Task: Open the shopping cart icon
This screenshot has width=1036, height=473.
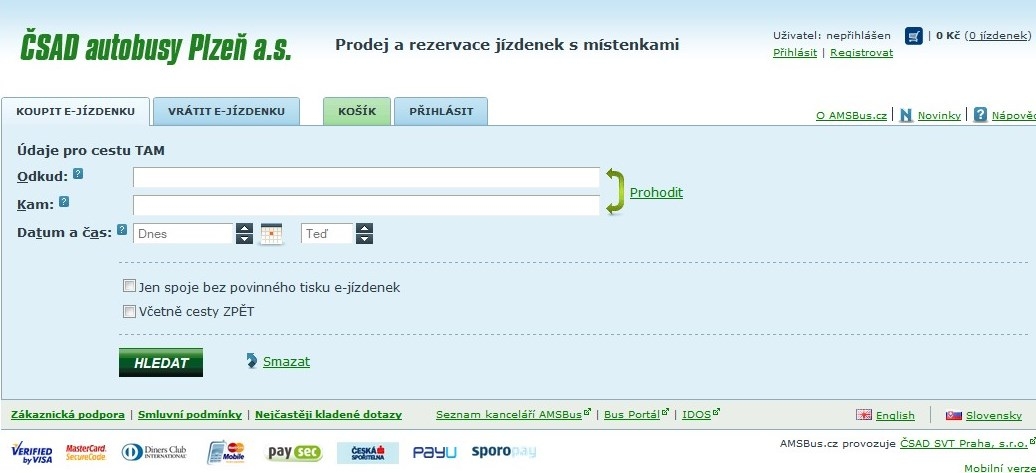Action: tap(913, 36)
